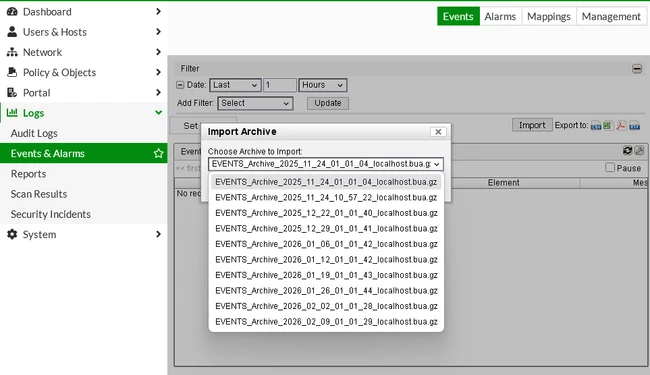Screen dimensions: 650x375
Task: Expand the System menu chevron
Action: pos(158,234)
